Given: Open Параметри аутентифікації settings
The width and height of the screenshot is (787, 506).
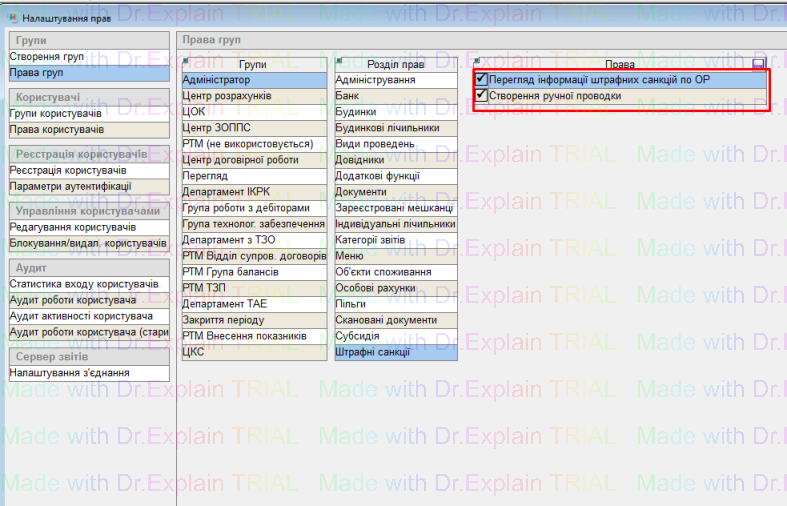Looking at the screenshot, I should [70, 186].
